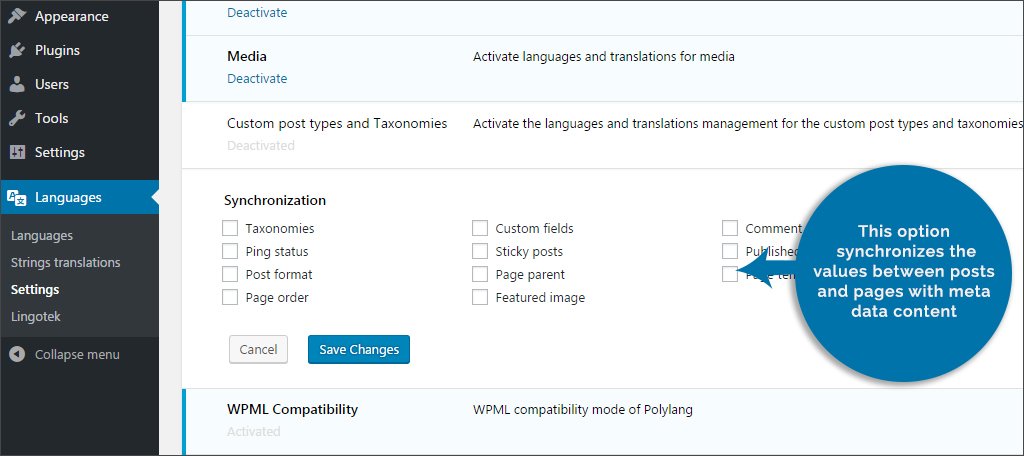Click 'Activate languages and translations for media' text
The height and width of the screenshot is (456, 1024).
click(x=603, y=57)
